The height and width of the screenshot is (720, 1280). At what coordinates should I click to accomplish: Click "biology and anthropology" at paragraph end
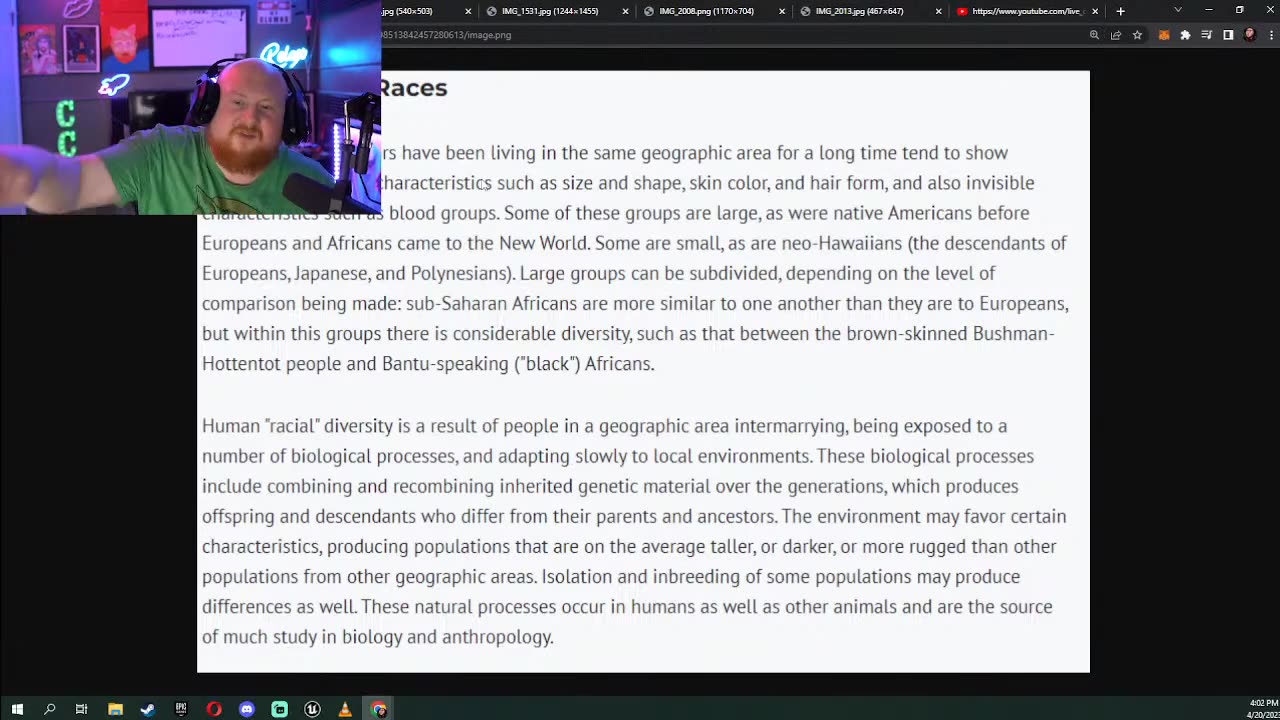click(445, 637)
